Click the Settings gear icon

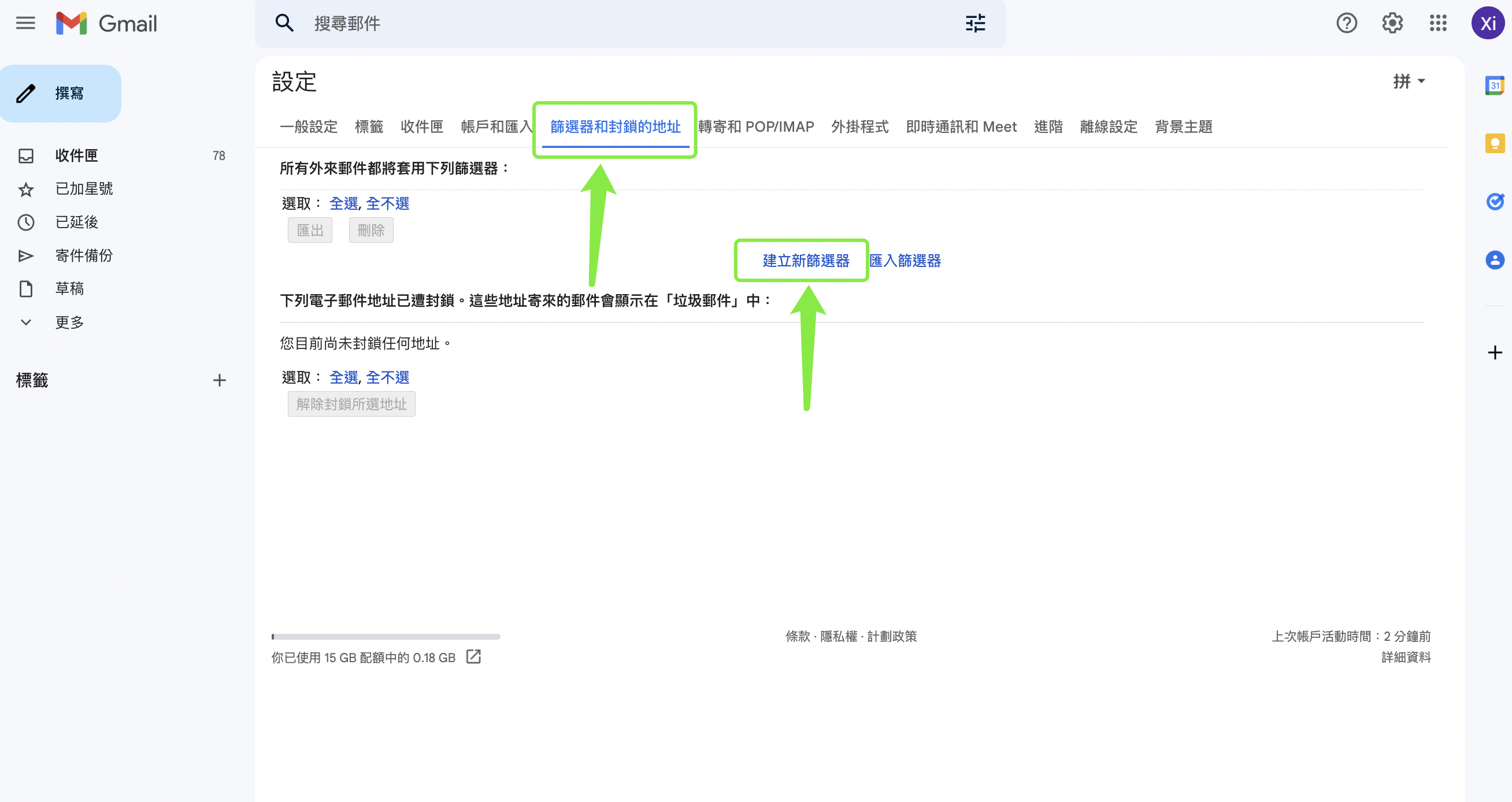1392,24
